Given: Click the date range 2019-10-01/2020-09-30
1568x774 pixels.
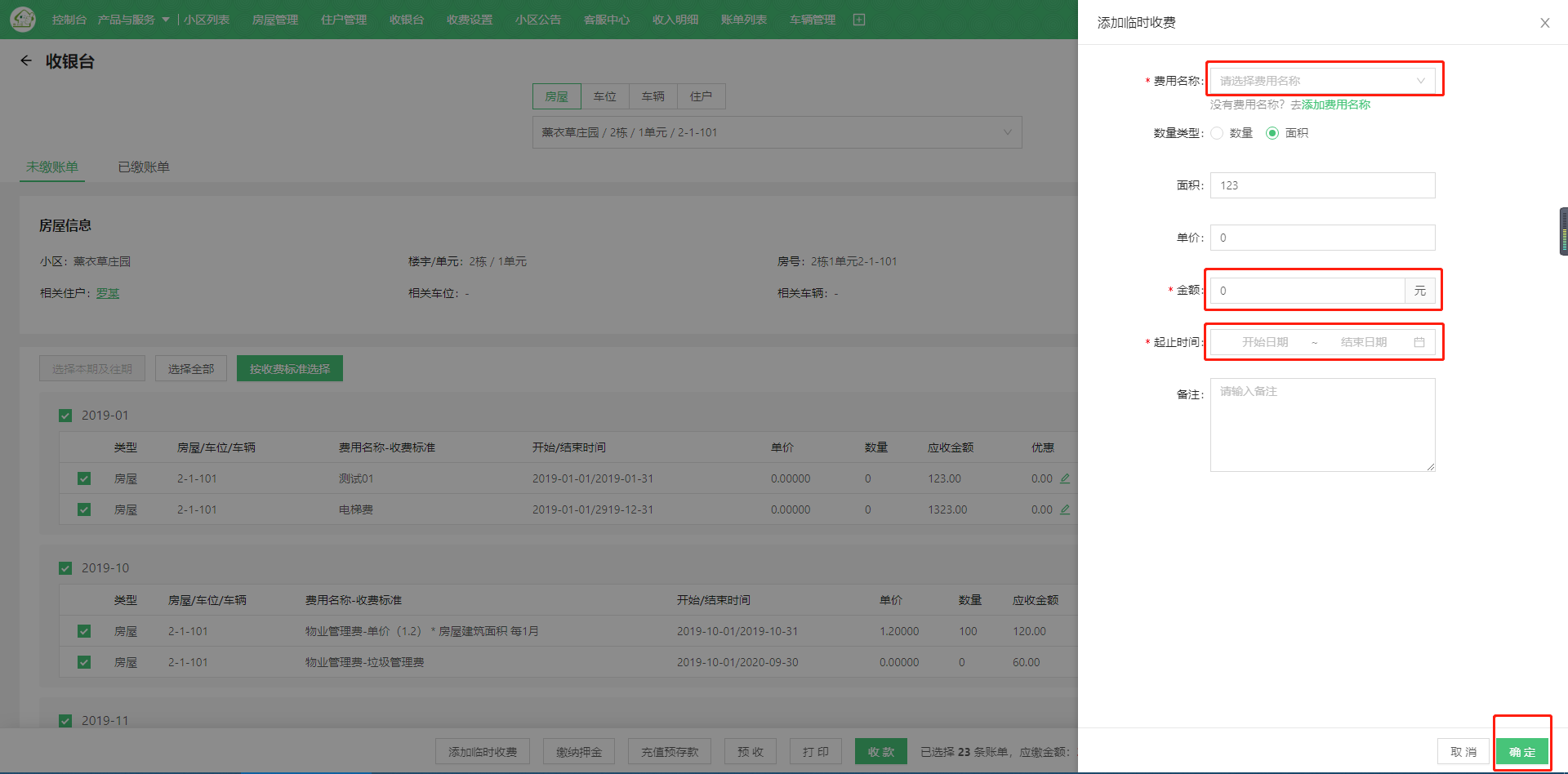Looking at the screenshot, I should coord(737,662).
